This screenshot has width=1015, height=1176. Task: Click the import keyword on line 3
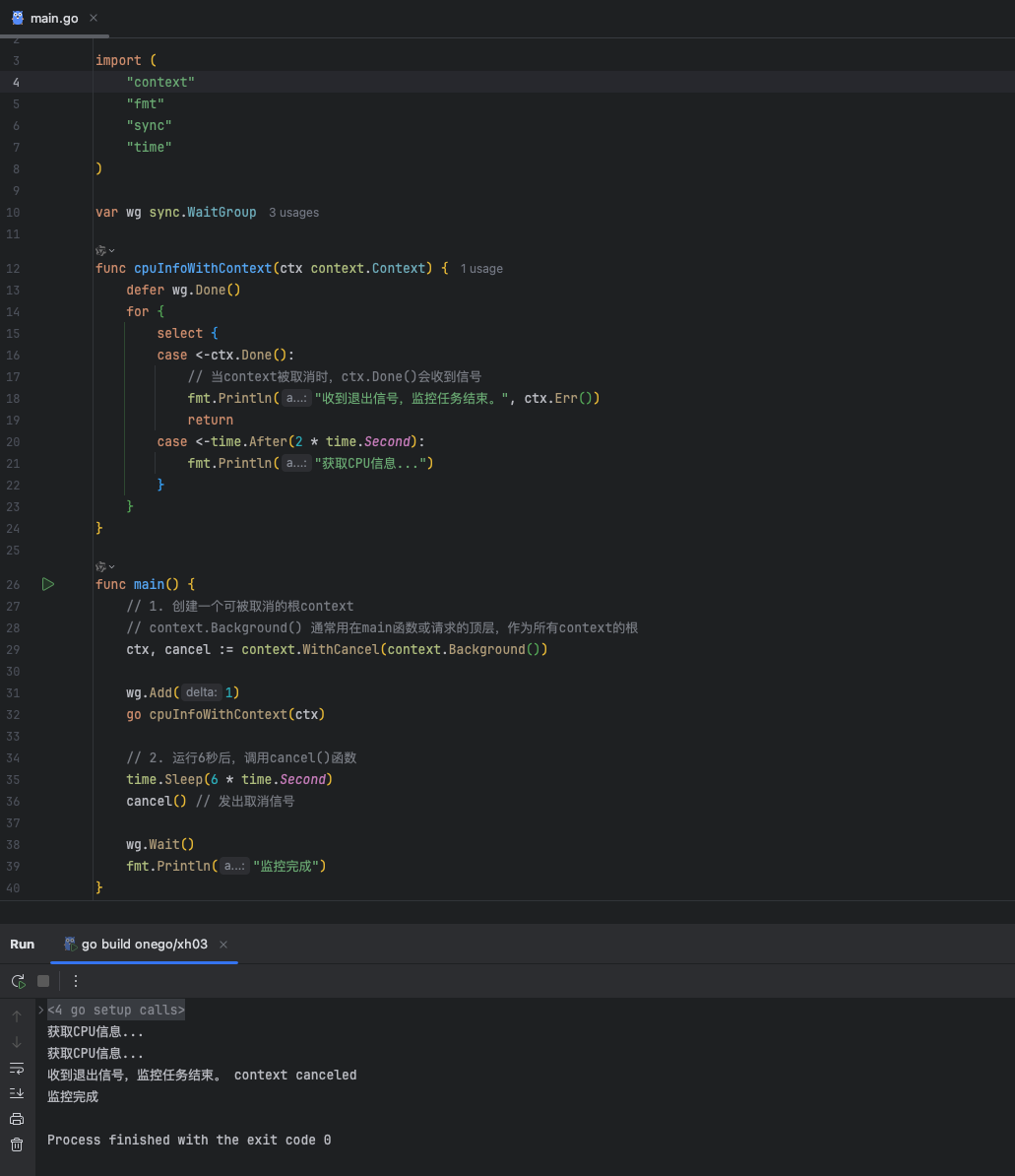coord(118,60)
